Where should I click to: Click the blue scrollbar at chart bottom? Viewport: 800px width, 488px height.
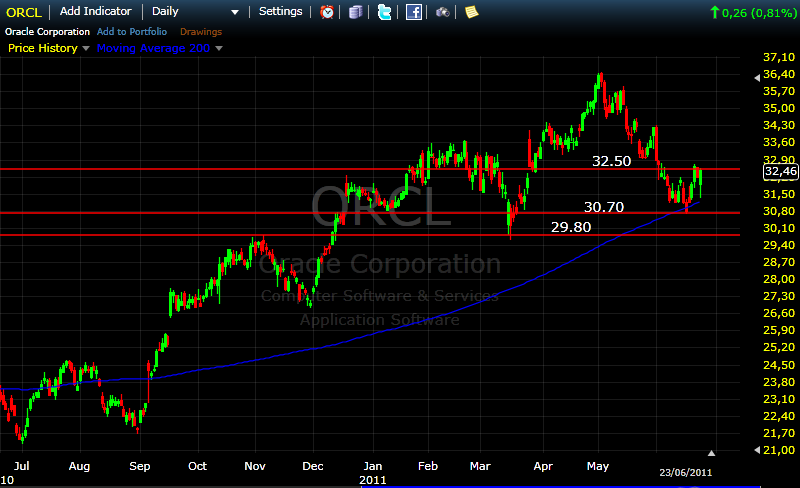tap(561, 486)
